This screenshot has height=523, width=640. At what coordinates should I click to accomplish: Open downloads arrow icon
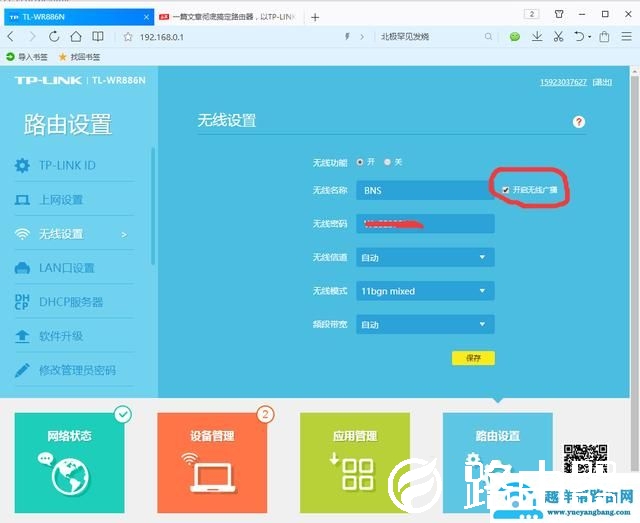pyautogui.click(x=537, y=37)
